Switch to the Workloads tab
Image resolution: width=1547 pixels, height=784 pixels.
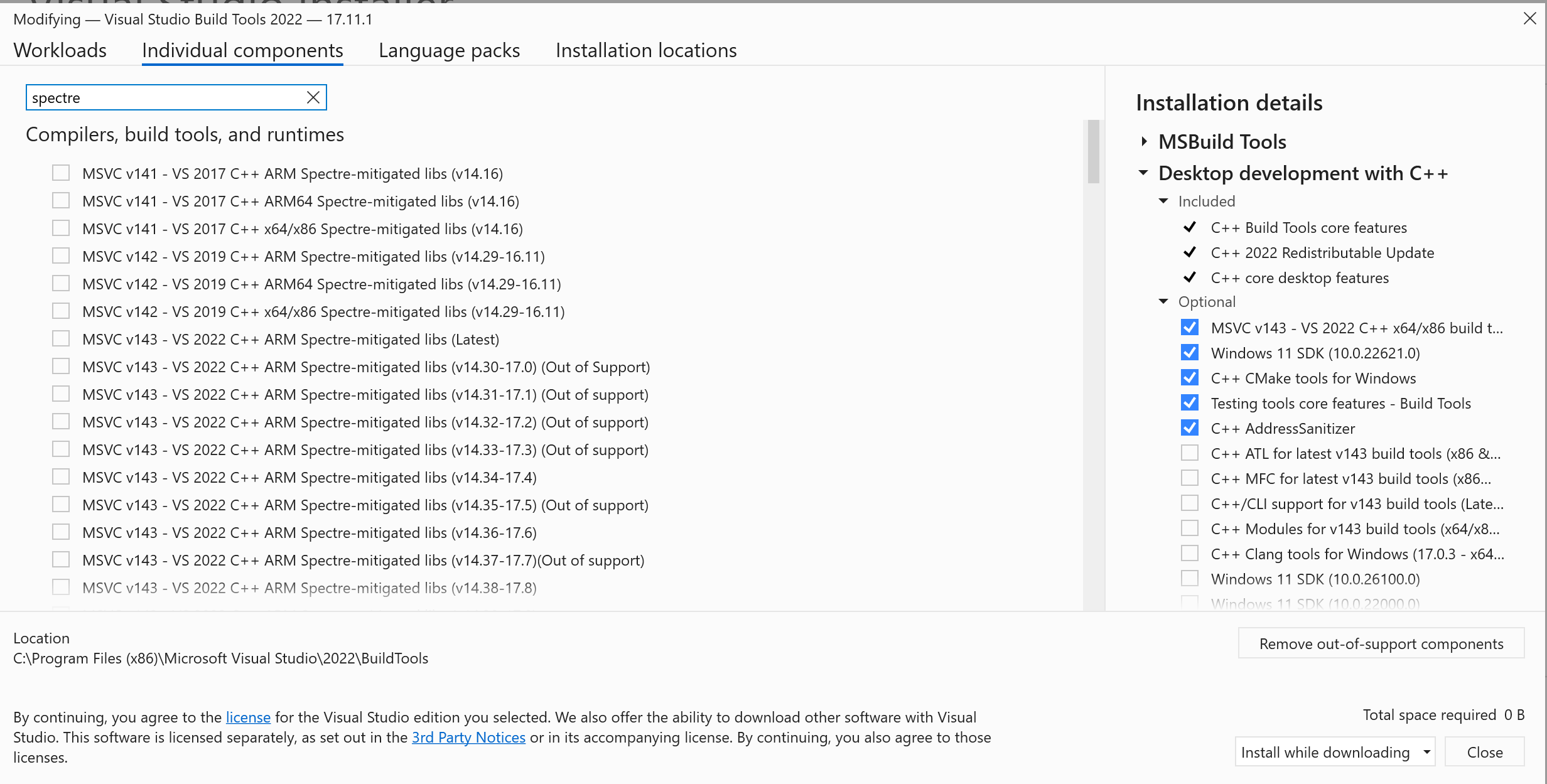tap(60, 50)
